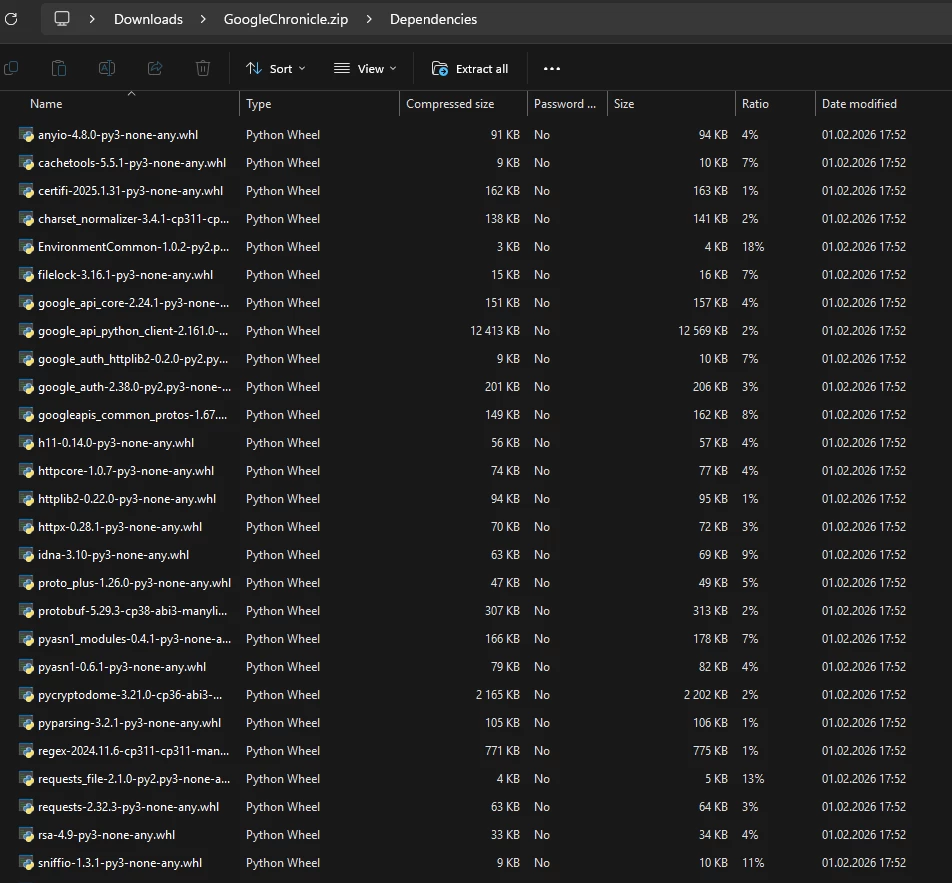Click the Extract all button
Screen dimensions: 952x883
(470, 69)
